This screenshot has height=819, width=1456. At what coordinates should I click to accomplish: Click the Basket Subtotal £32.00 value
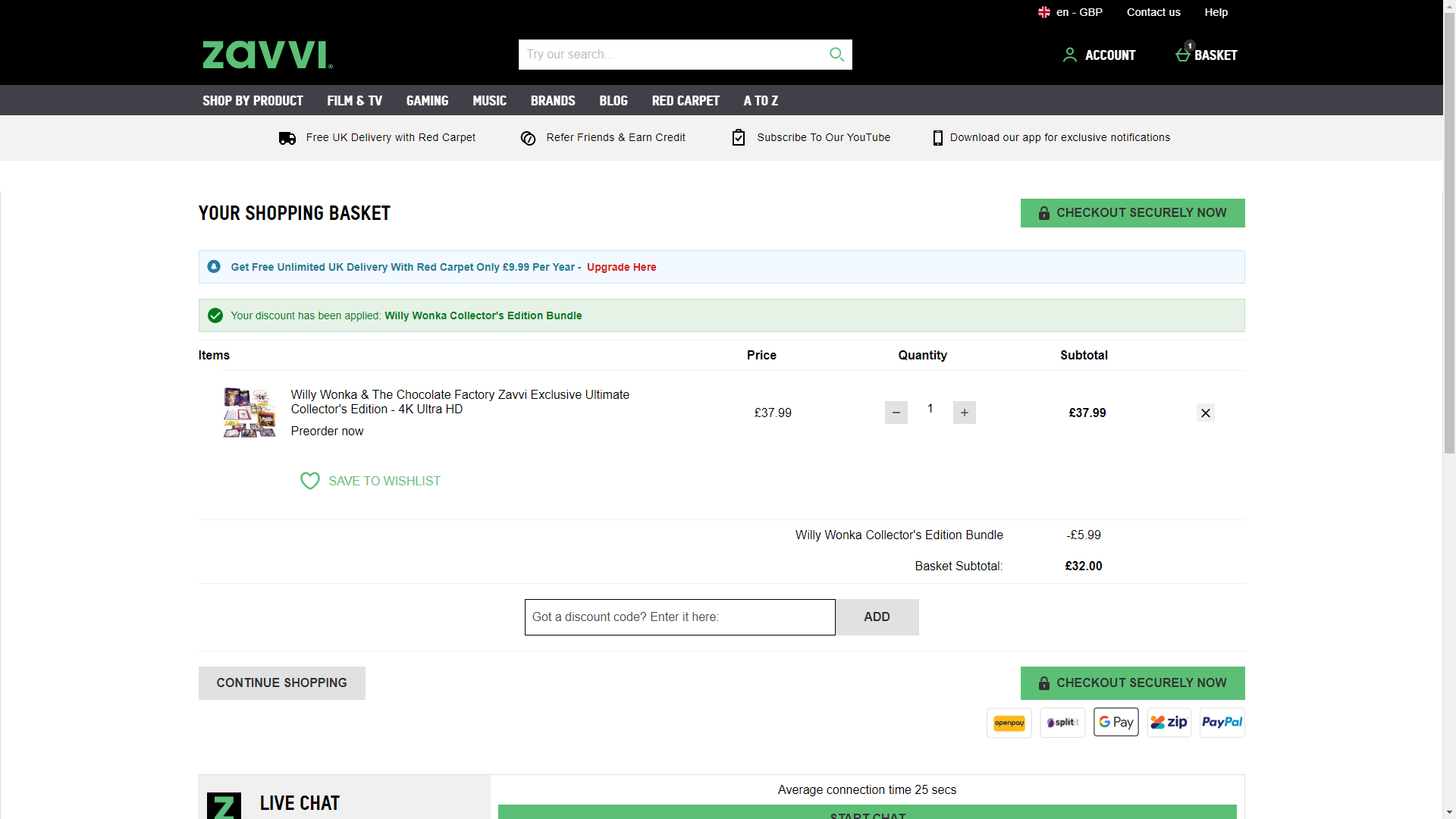1084,566
